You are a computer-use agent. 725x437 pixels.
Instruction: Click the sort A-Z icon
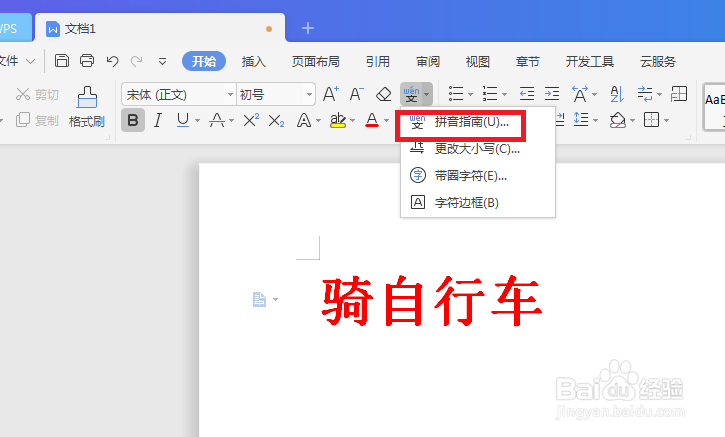click(617, 94)
